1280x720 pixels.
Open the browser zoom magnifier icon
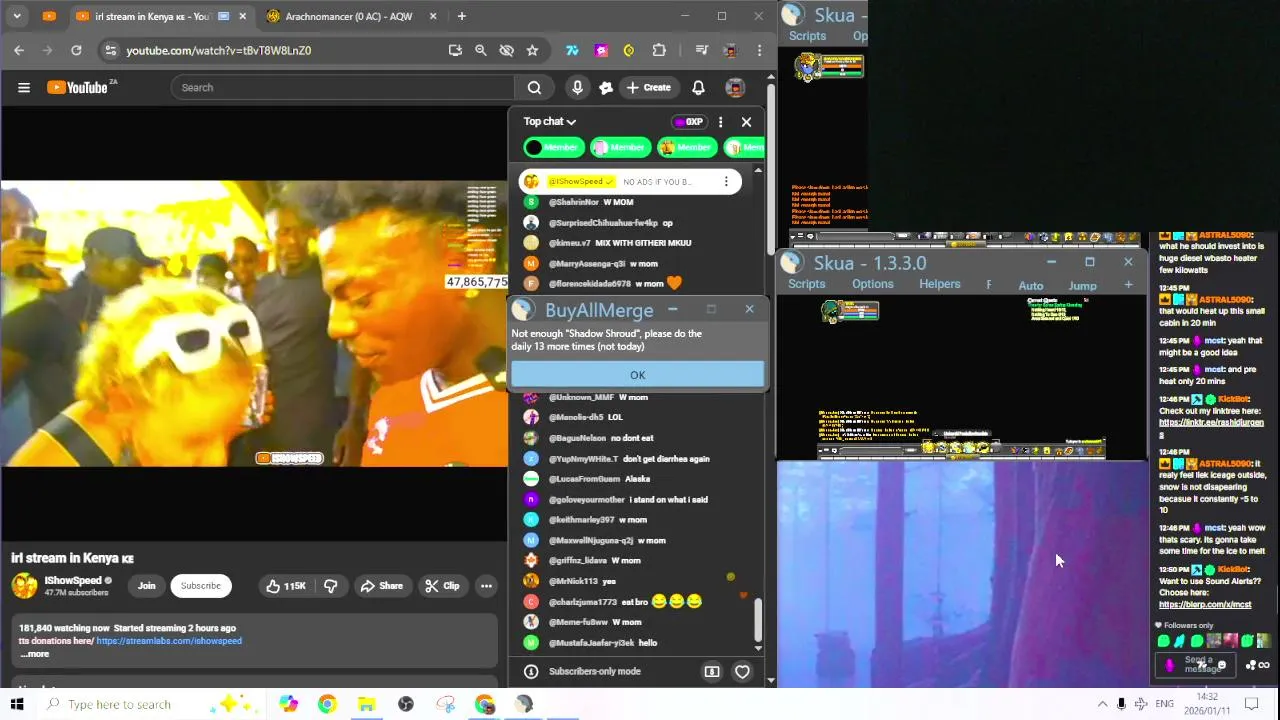[480, 50]
